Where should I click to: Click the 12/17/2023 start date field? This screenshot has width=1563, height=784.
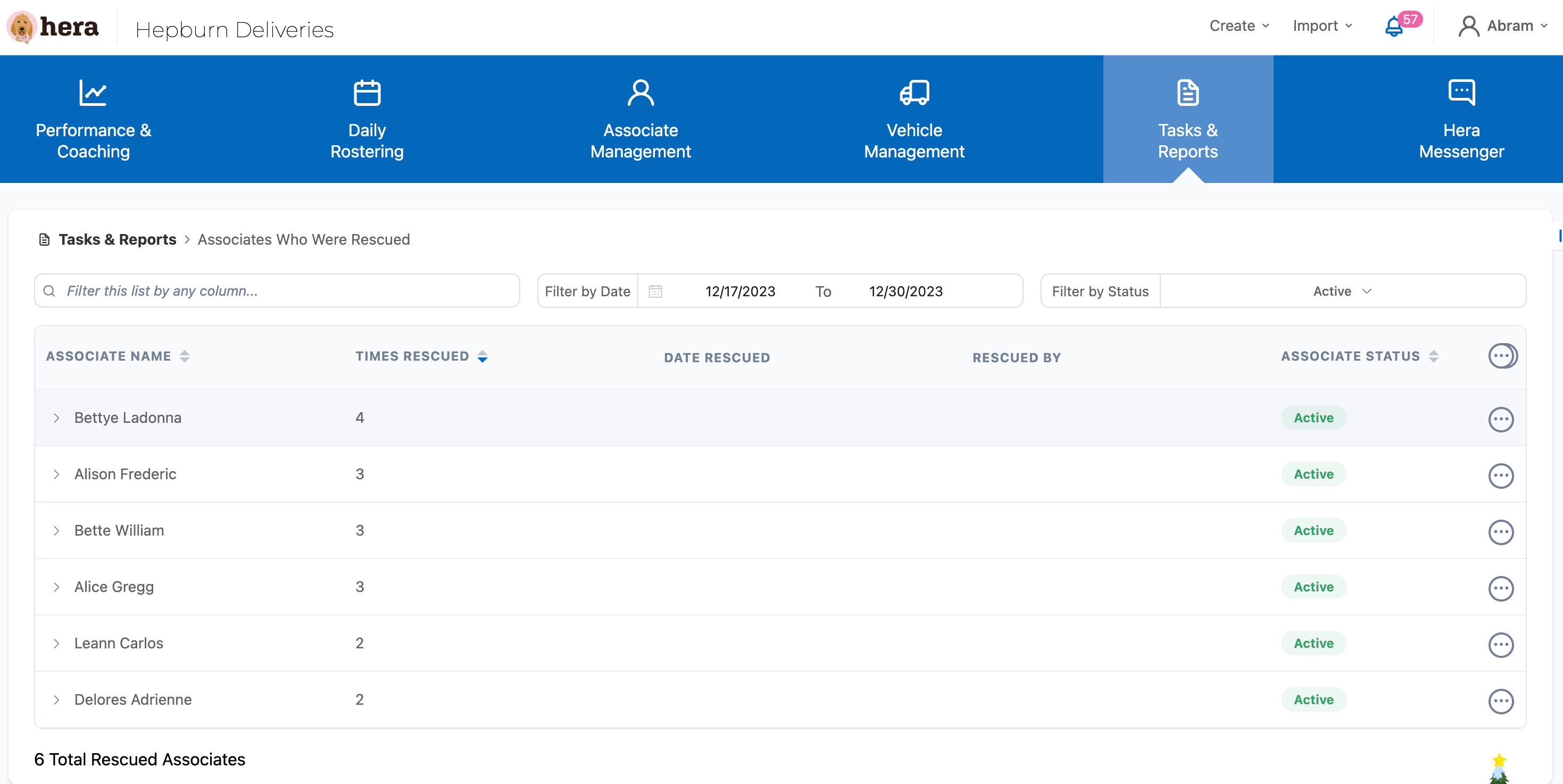pos(739,291)
